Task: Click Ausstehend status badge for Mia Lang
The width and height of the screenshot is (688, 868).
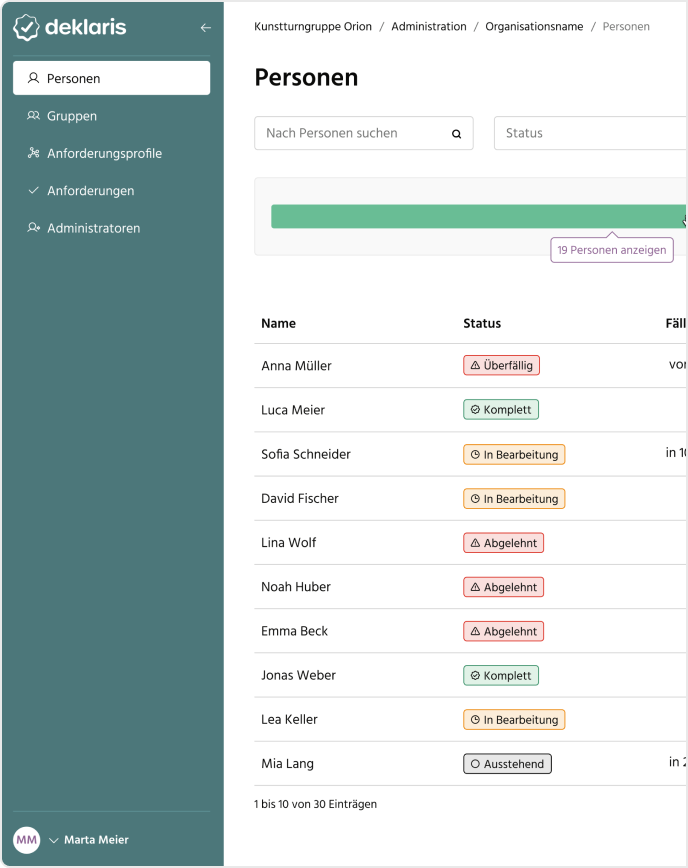Action: (507, 764)
